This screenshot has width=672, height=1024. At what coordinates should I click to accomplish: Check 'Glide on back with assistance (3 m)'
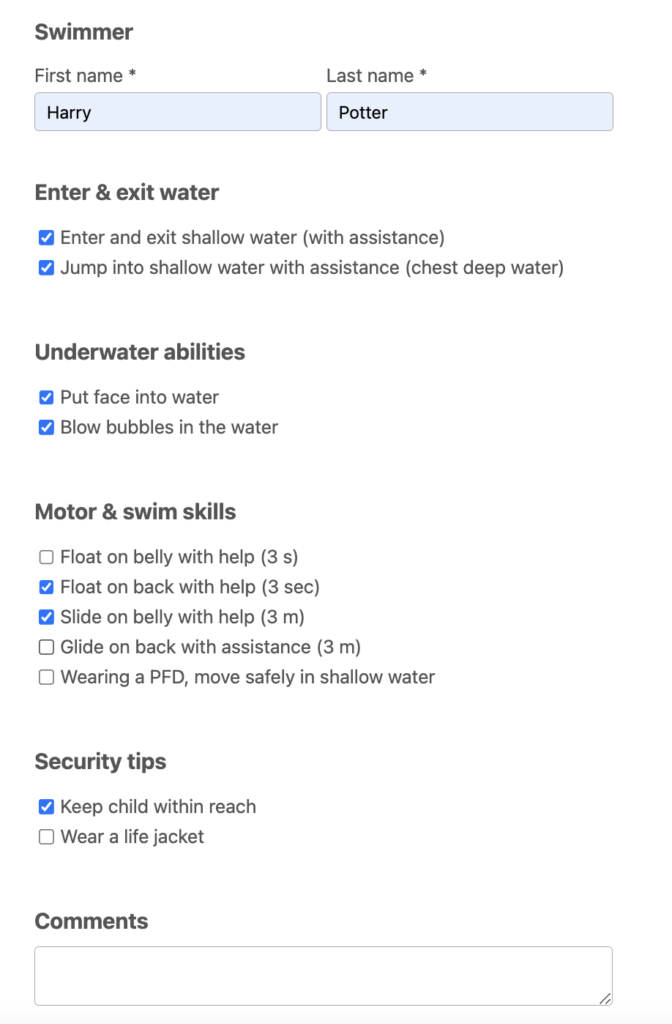pyautogui.click(x=46, y=647)
